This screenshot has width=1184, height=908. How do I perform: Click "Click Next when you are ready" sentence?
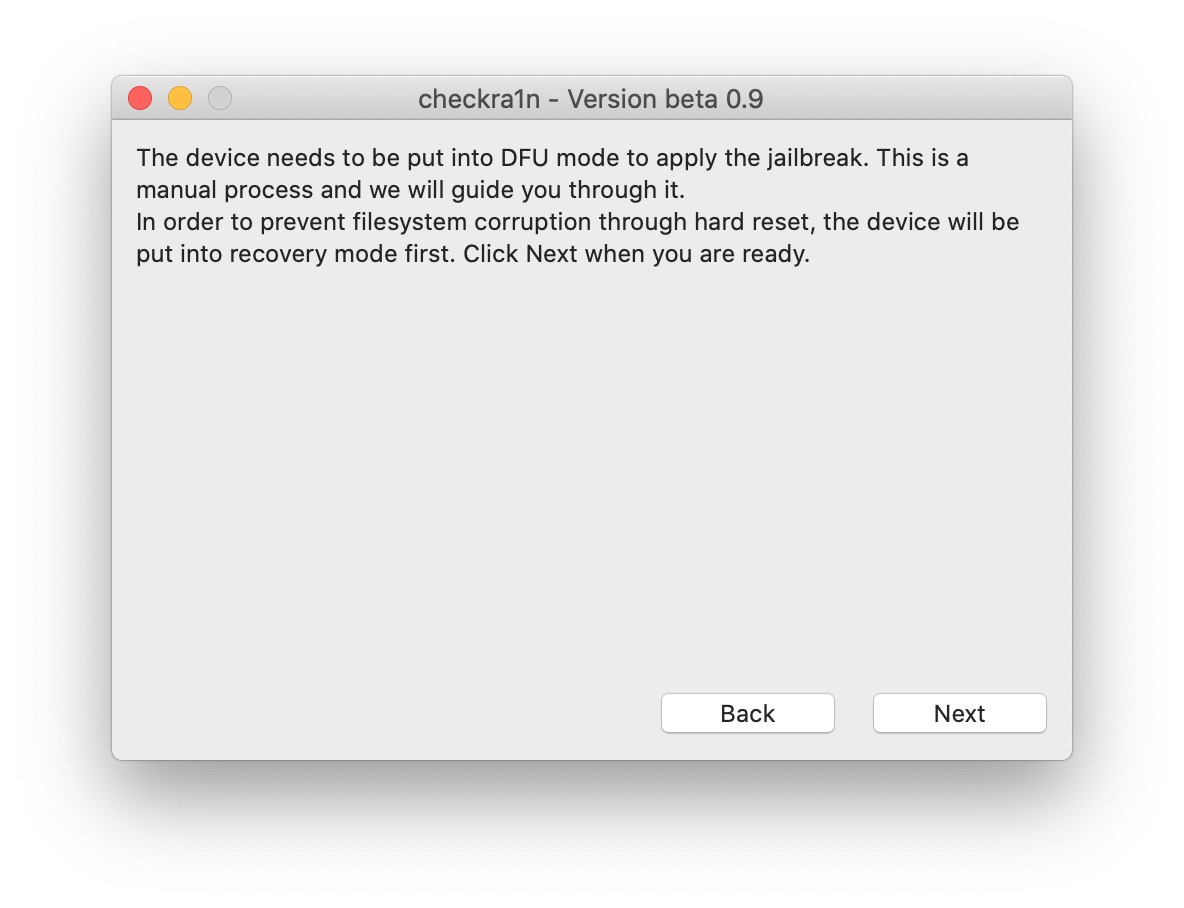point(636,254)
